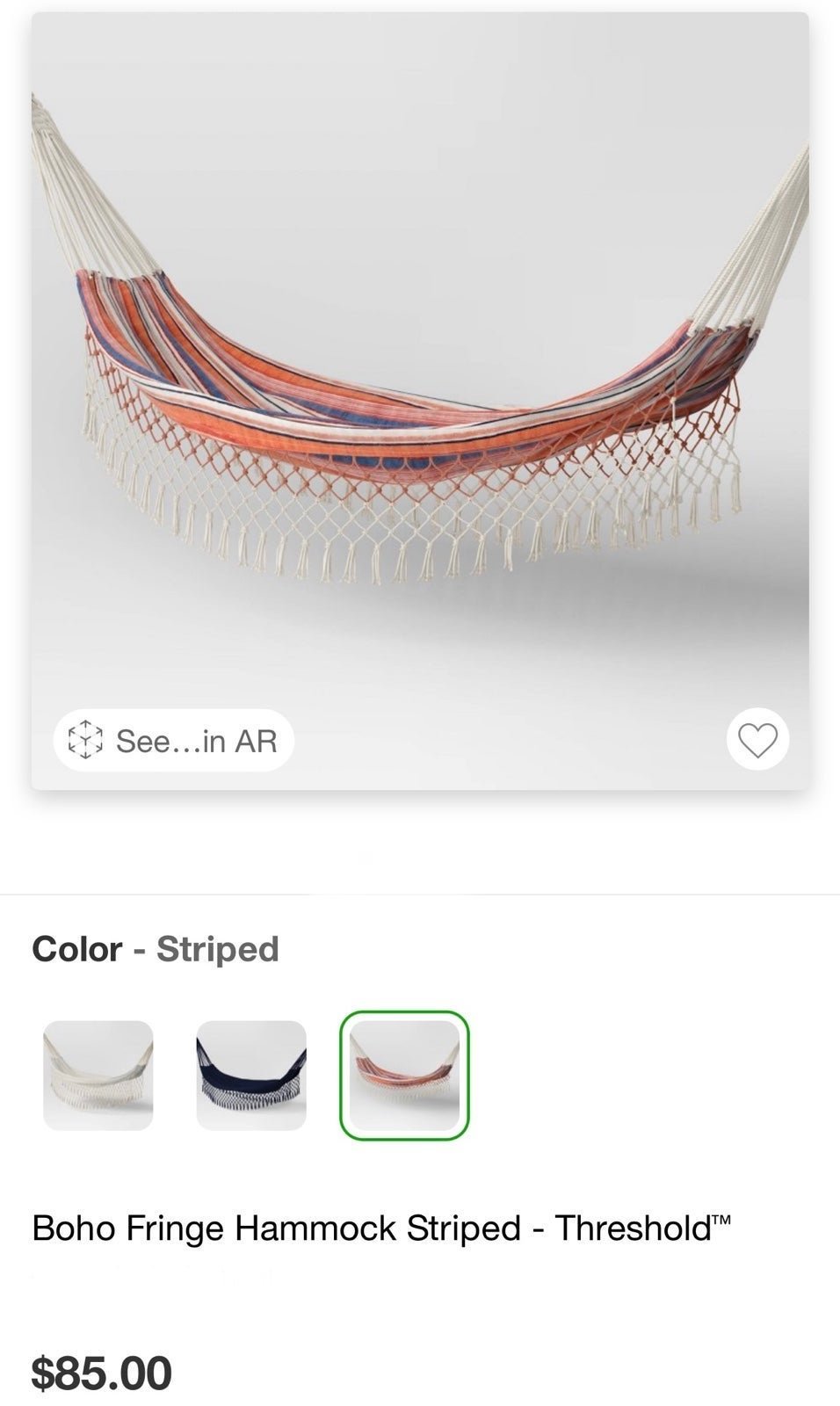Open the main striped hammock product image
The height and width of the screenshot is (1406, 840).
tap(420, 401)
